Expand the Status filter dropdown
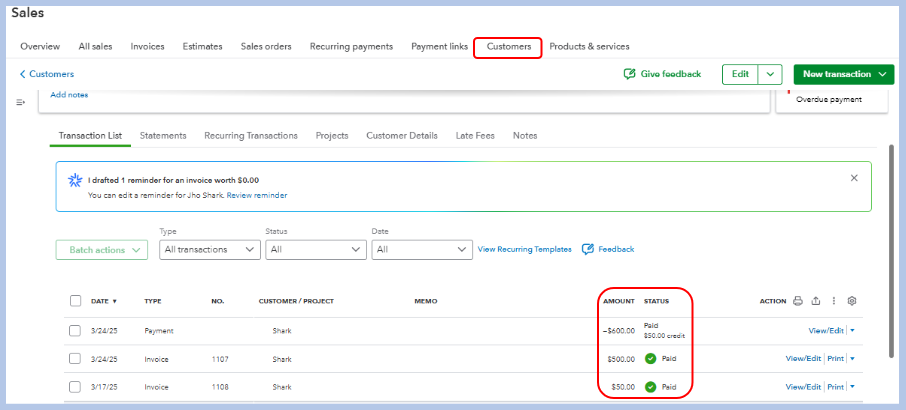This screenshot has height=410, width=906. click(315, 249)
